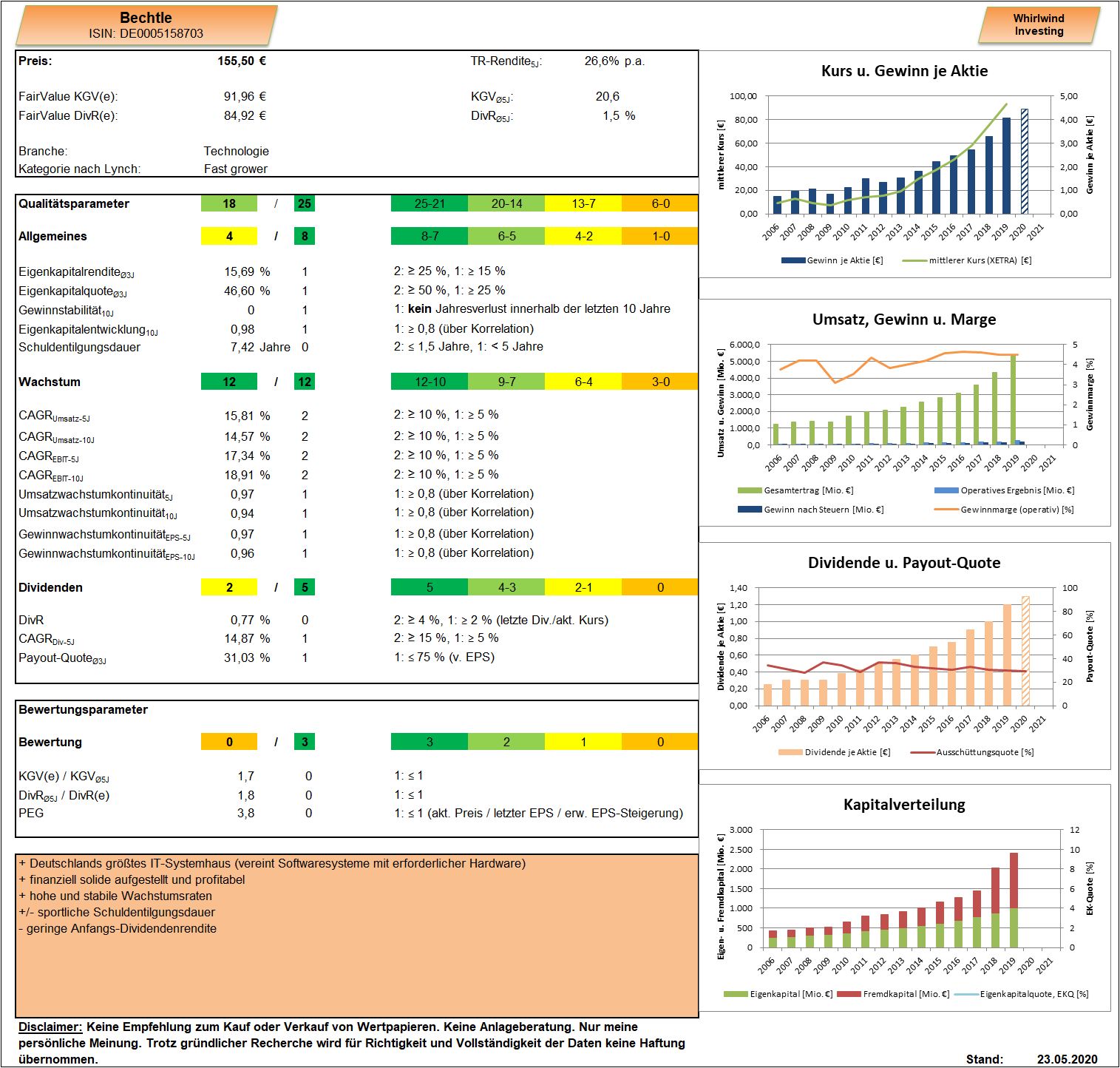This screenshot has height=1068, width=1120.
Task: Click the 6-4 range cell
Action: coord(583,382)
